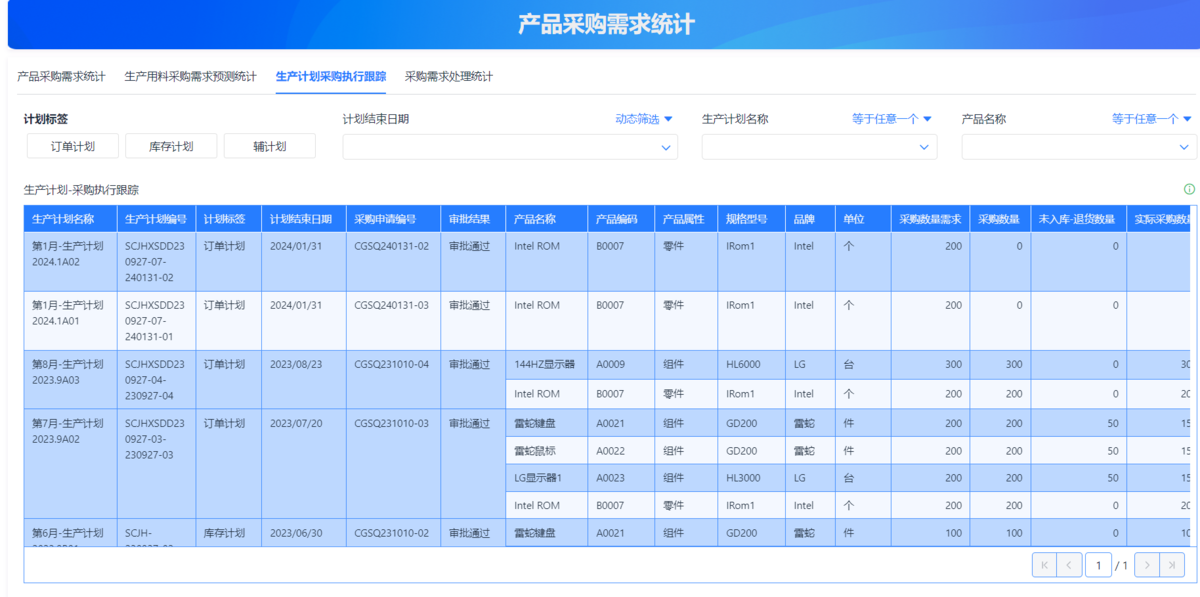
Task: Open the 生产用料采购需求预测统计 tab
Action: 190,77
